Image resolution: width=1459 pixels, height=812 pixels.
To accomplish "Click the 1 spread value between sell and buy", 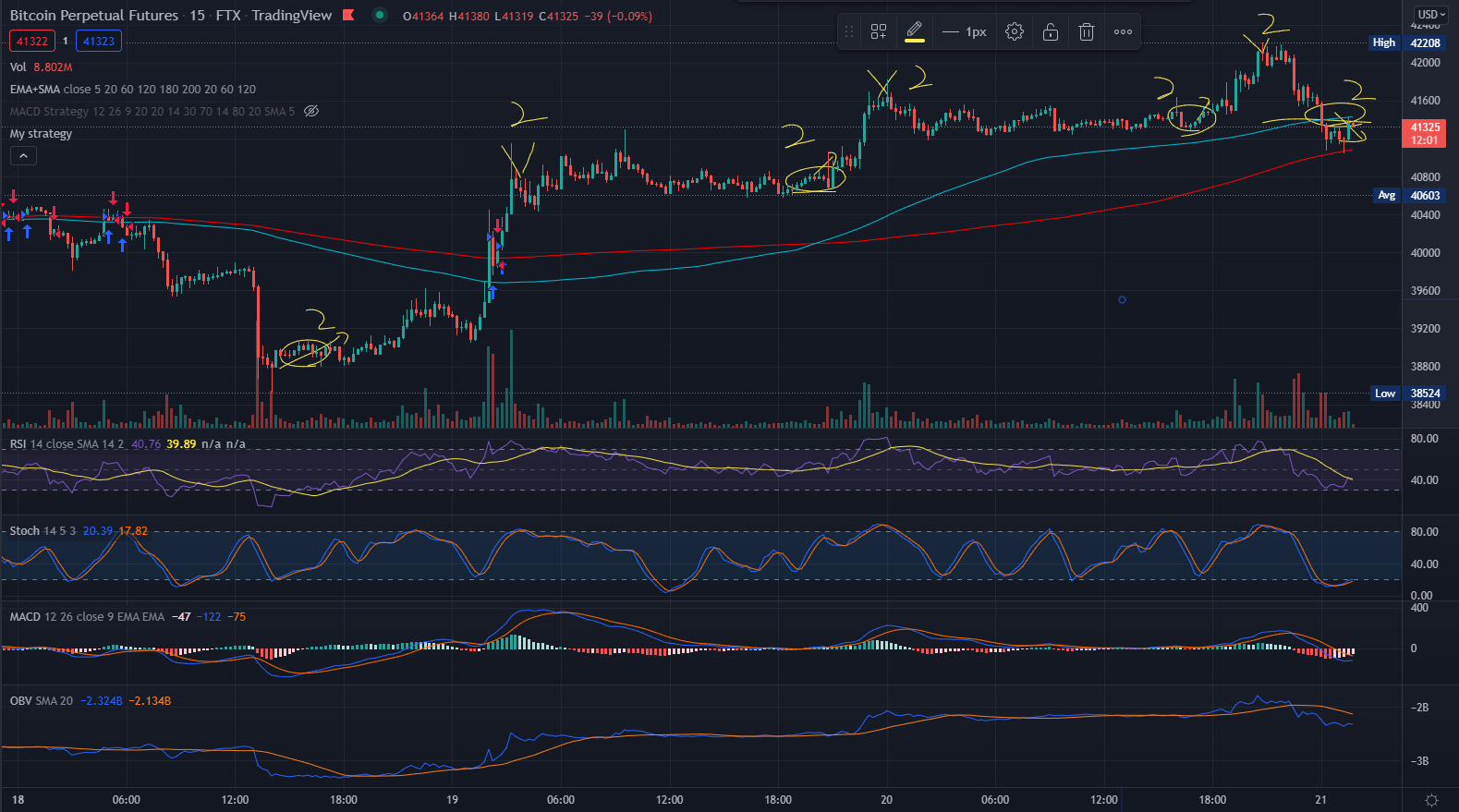I will click(66, 42).
